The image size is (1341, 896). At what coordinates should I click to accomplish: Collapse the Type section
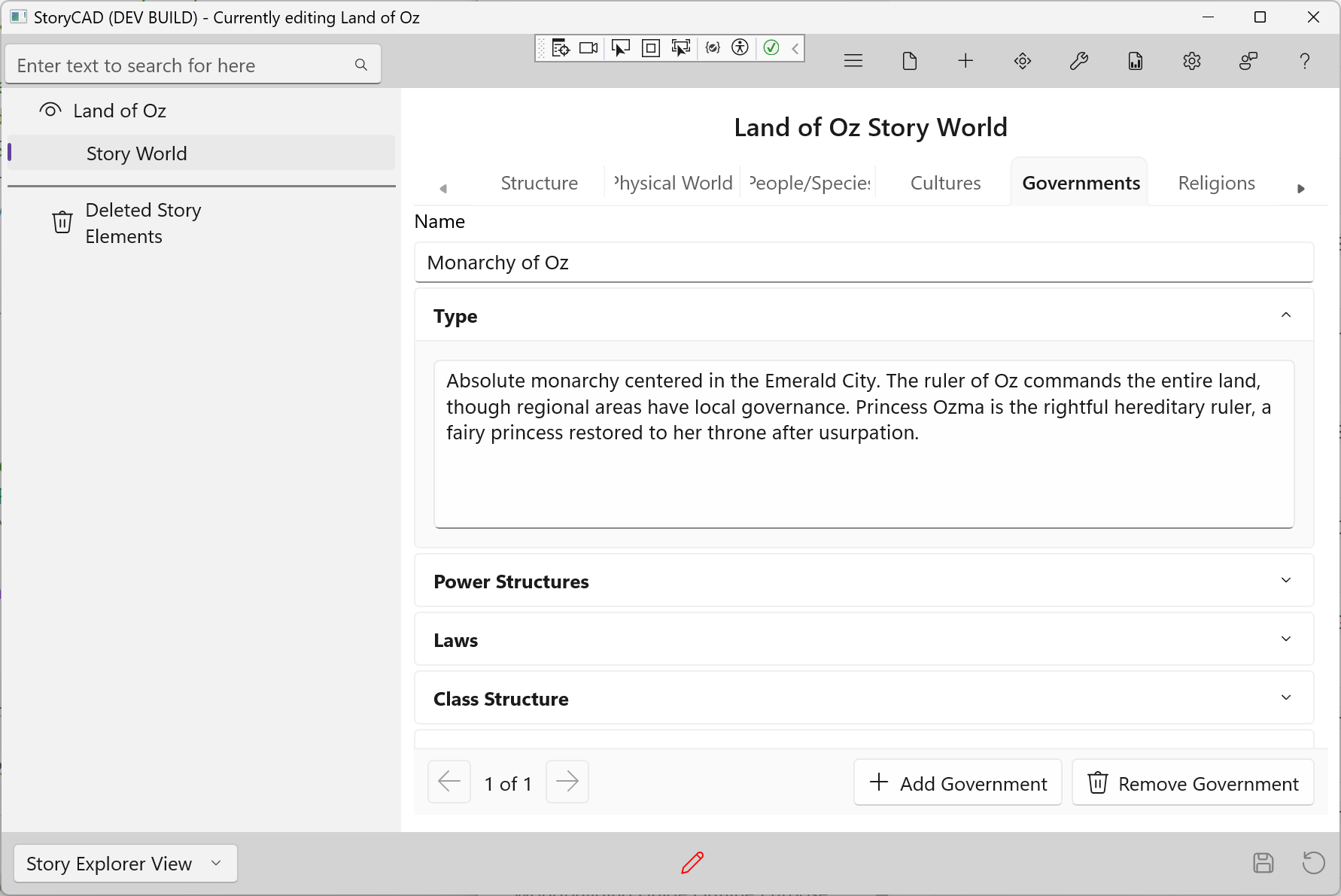pyautogui.click(x=1285, y=315)
